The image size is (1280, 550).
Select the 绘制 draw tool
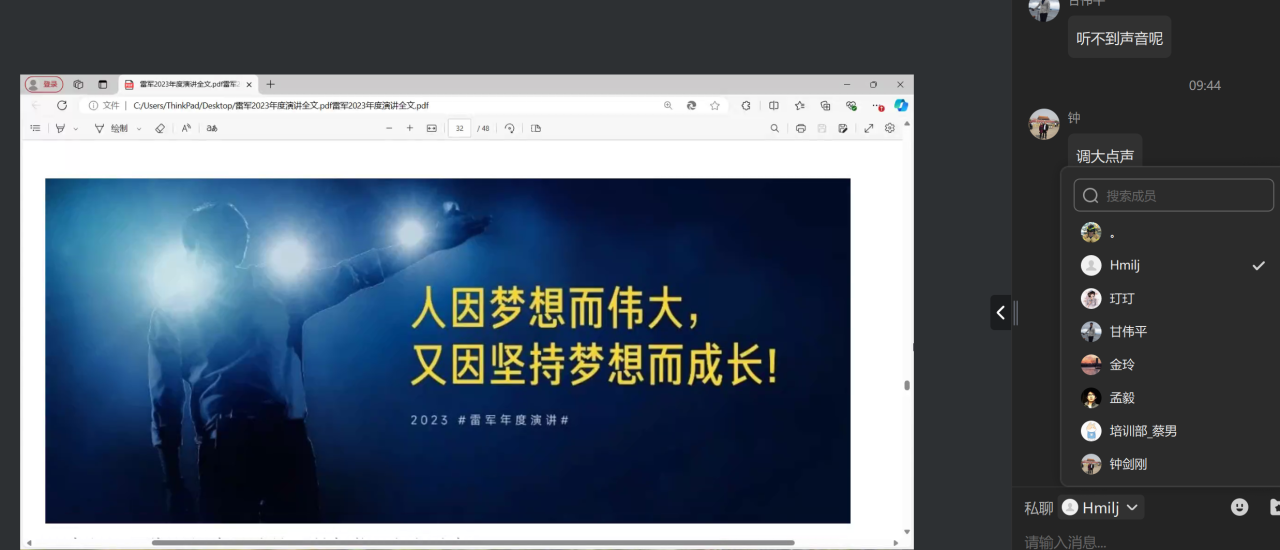111,128
